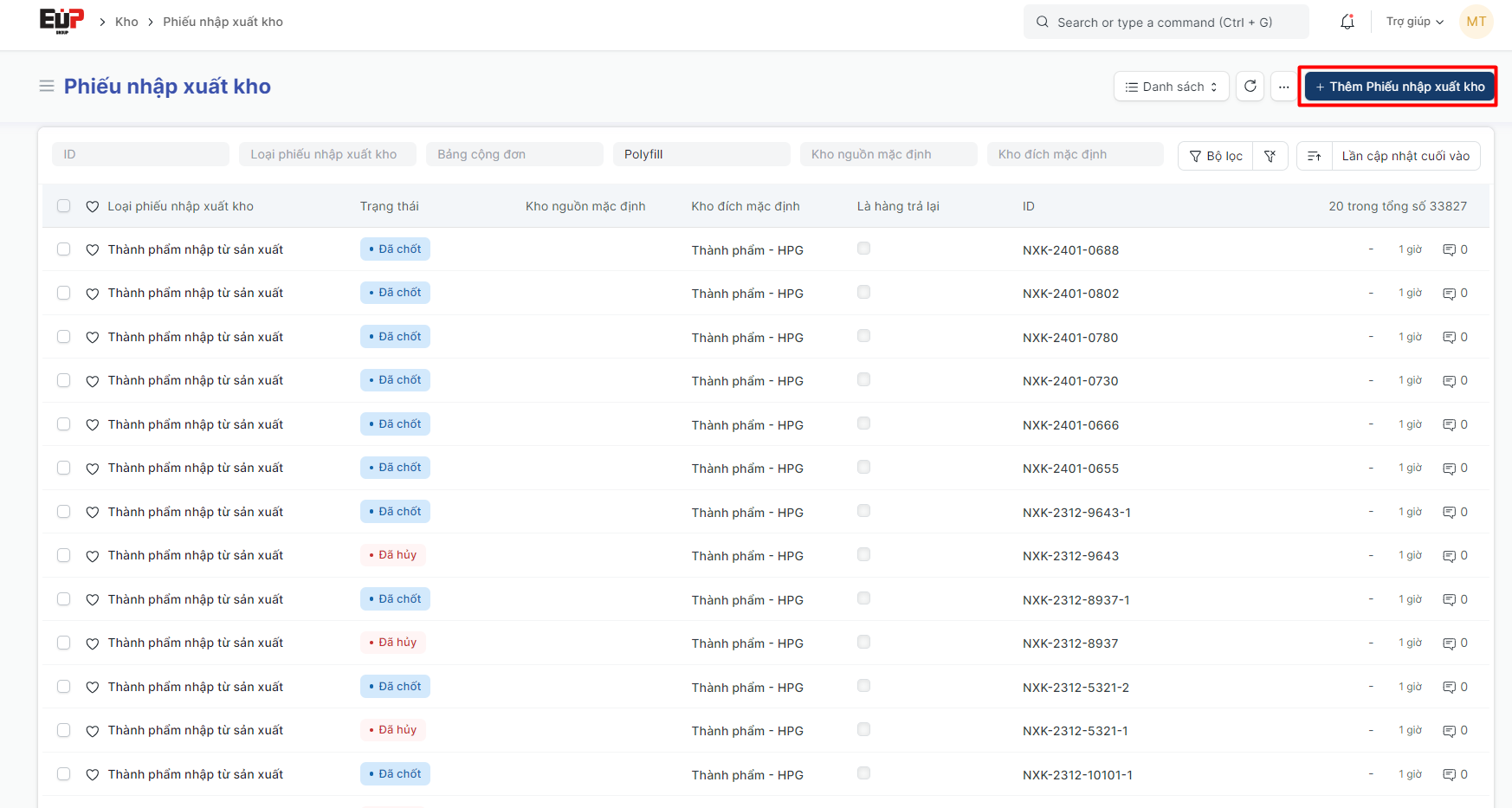1512x808 pixels.
Task: Clear filters with the filter-x icon
Action: click(1270, 156)
